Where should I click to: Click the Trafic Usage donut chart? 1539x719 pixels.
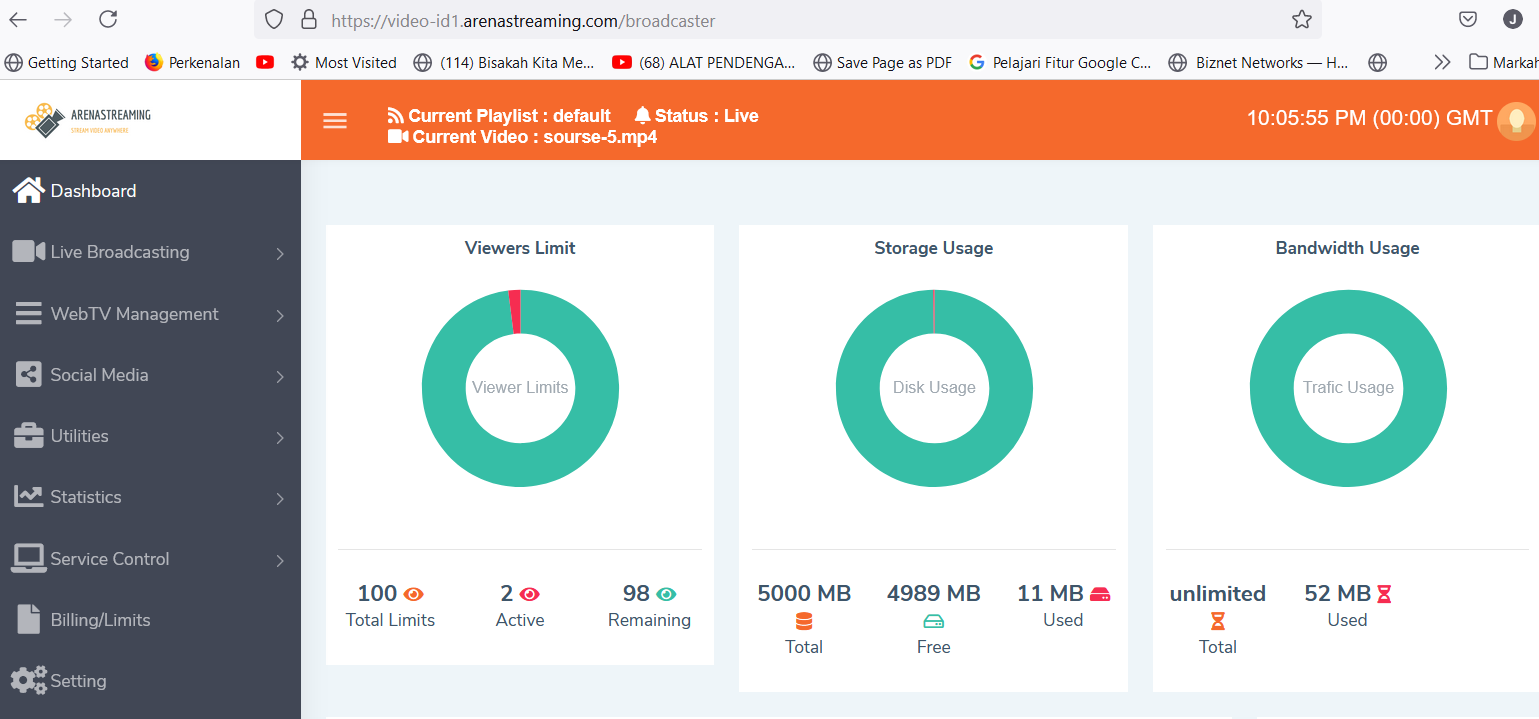[1348, 388]
